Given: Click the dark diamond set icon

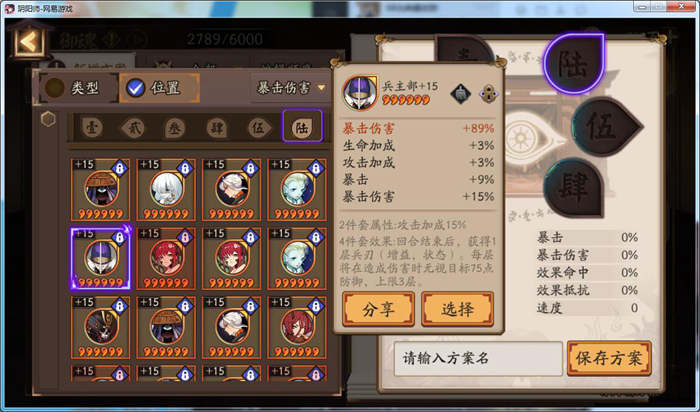Looking at the screenshot, I should pos(460,94).
